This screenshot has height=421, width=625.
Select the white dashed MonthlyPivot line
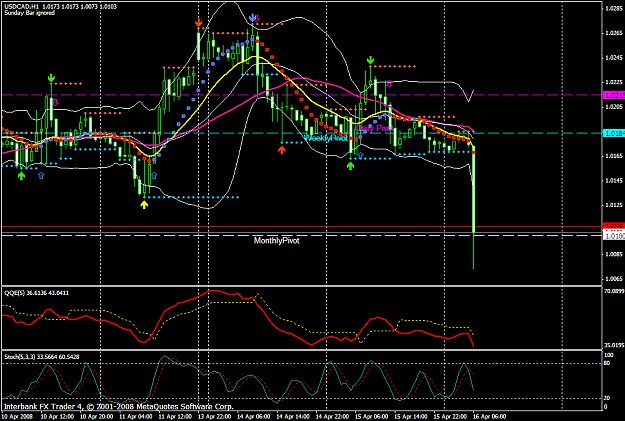(x=302, y=236)
